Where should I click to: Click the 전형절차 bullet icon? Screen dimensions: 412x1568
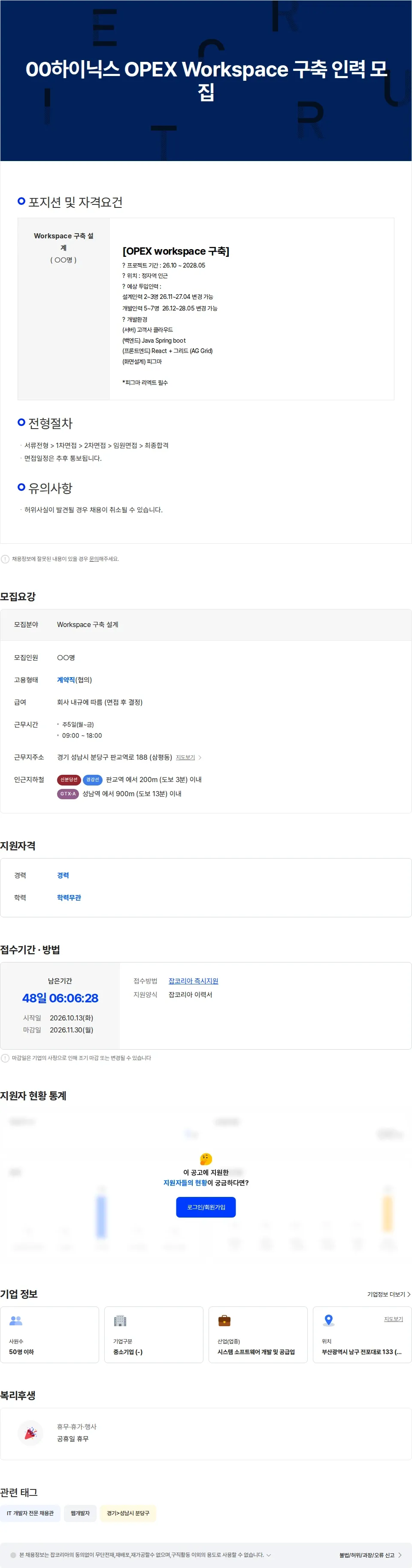pos(21,422)
